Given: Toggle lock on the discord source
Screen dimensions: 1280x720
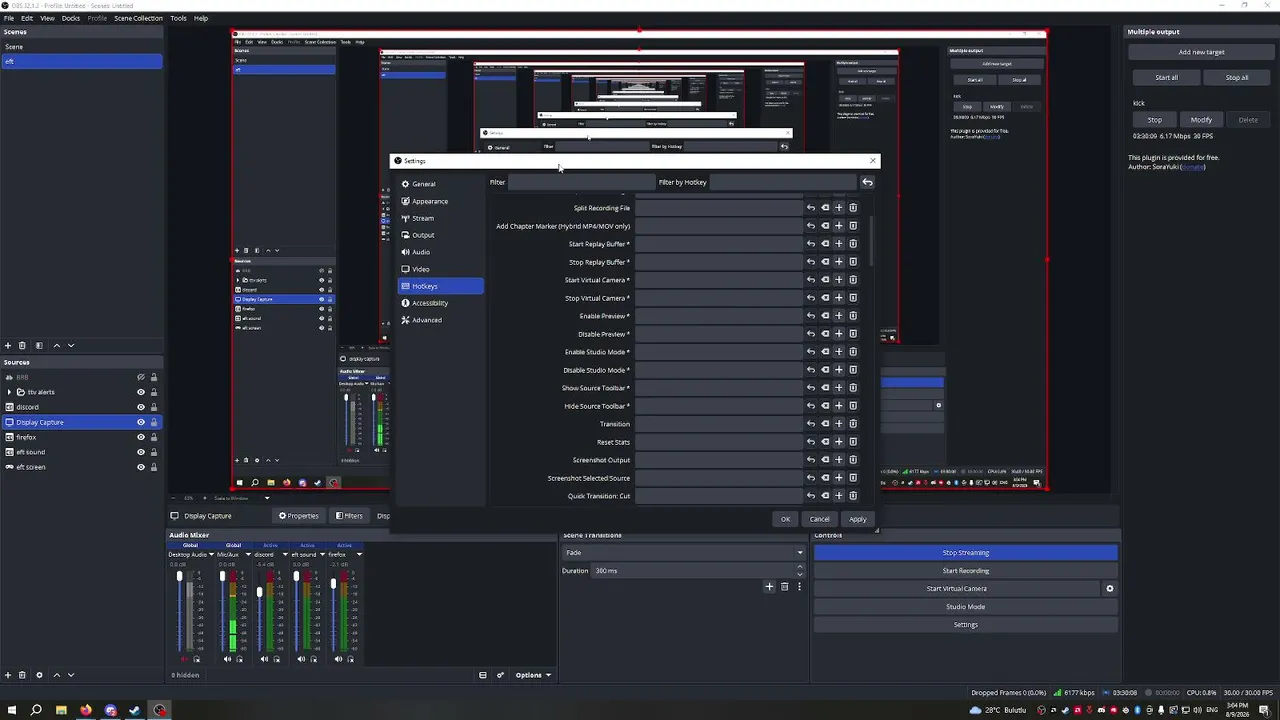Looking at the screenshot, I should (154, 407).
